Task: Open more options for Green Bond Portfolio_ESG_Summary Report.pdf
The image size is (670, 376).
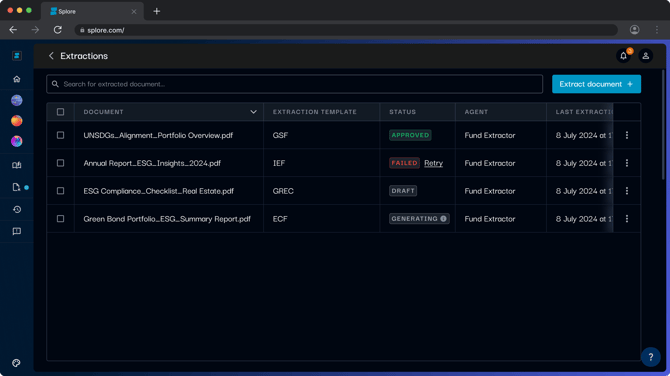Action: click(x=627, y=218)
